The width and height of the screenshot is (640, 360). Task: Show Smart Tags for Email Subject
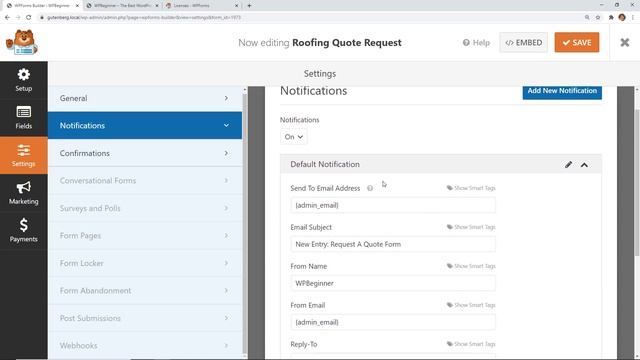pyautogui.click(x=471, y=227)
